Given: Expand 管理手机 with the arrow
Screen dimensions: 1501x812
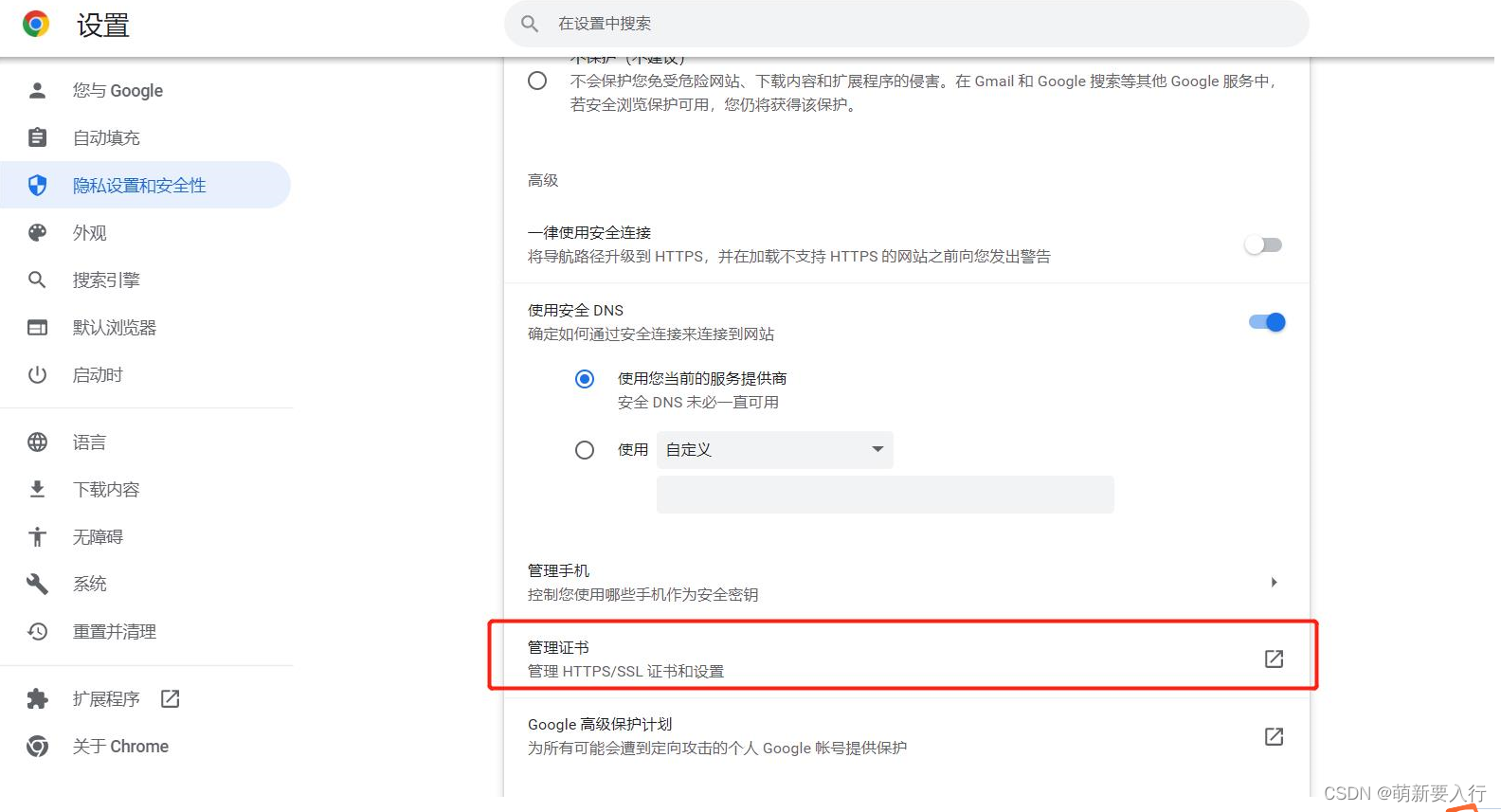Looking at the screenshot, I should coord(1274,583).
